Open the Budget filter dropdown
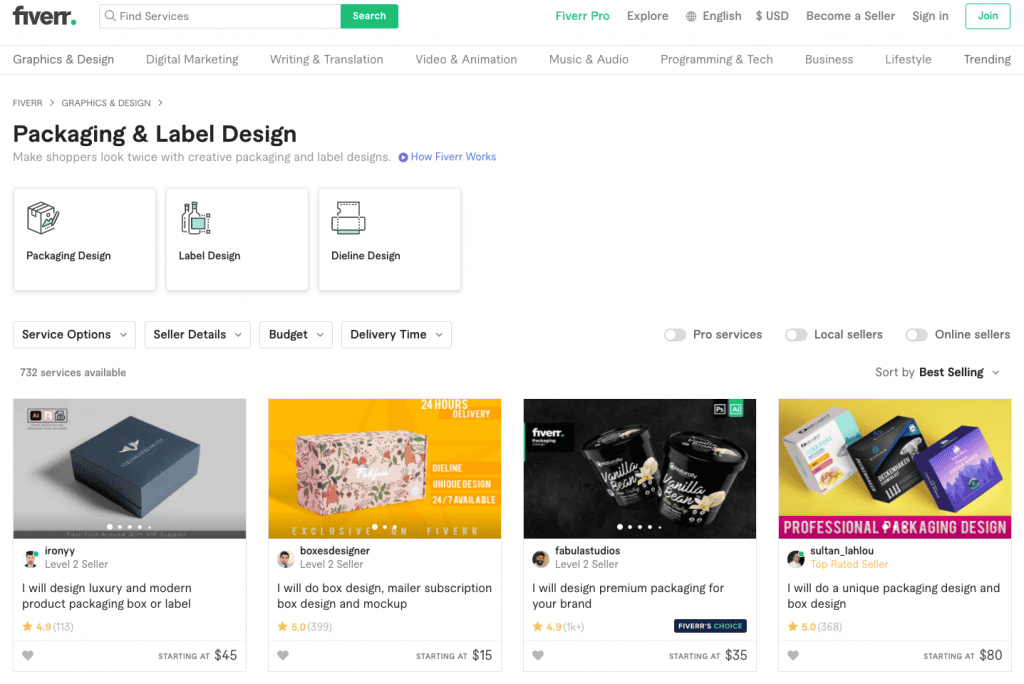Viewport: 1024px width, 684px height. 296,334
